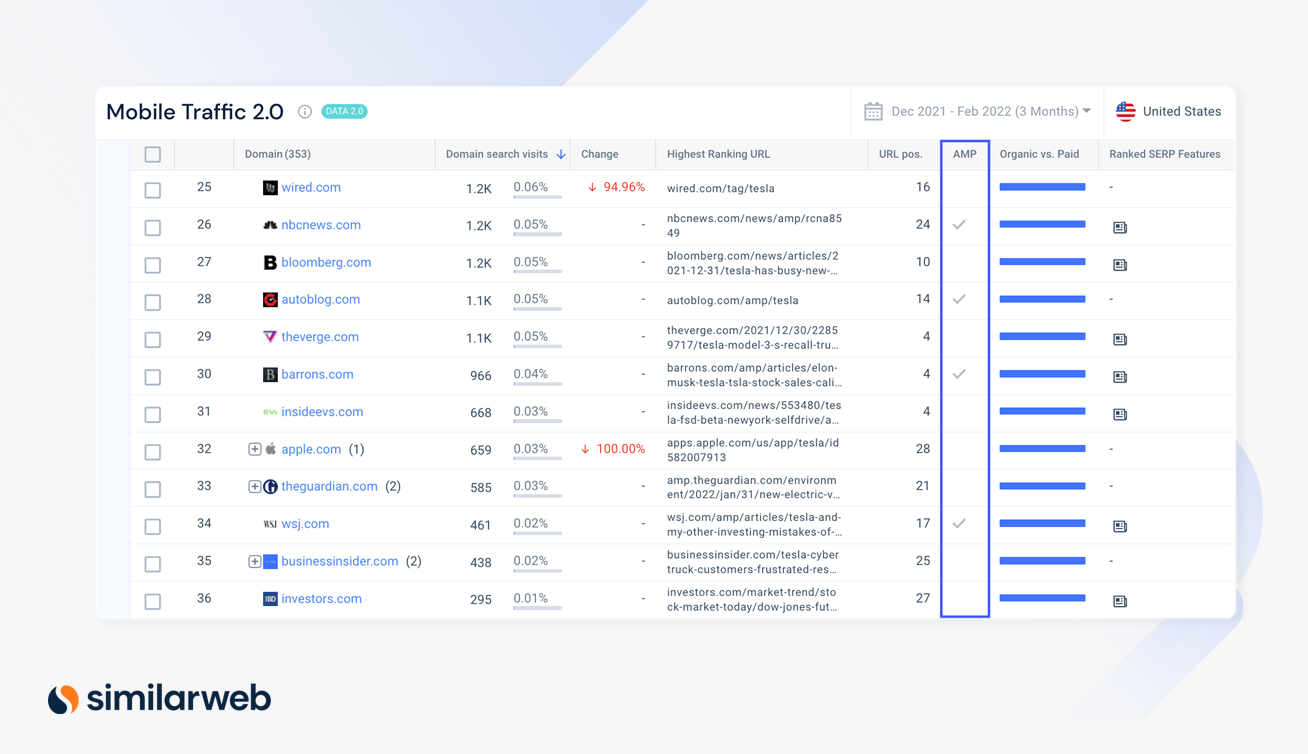Viewport: 1308px width, 754px height.
Task: Expand the apple.com subdomains
Action: click(254, 449)
